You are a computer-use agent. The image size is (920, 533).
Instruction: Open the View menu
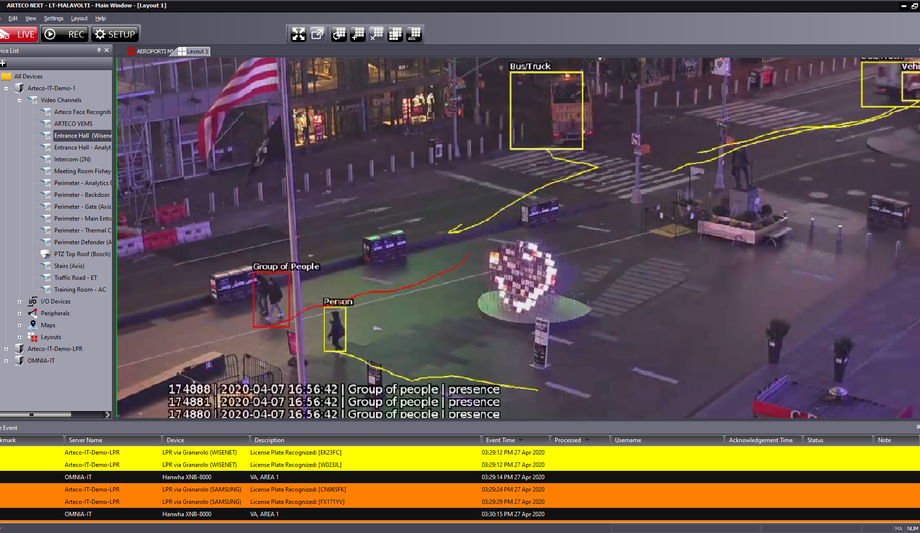(31, 18)
